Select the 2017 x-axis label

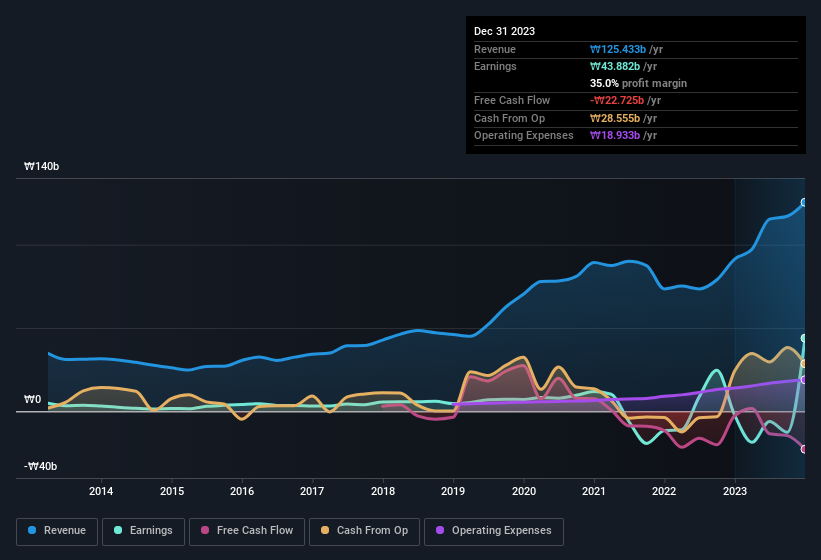click(312, 491)
